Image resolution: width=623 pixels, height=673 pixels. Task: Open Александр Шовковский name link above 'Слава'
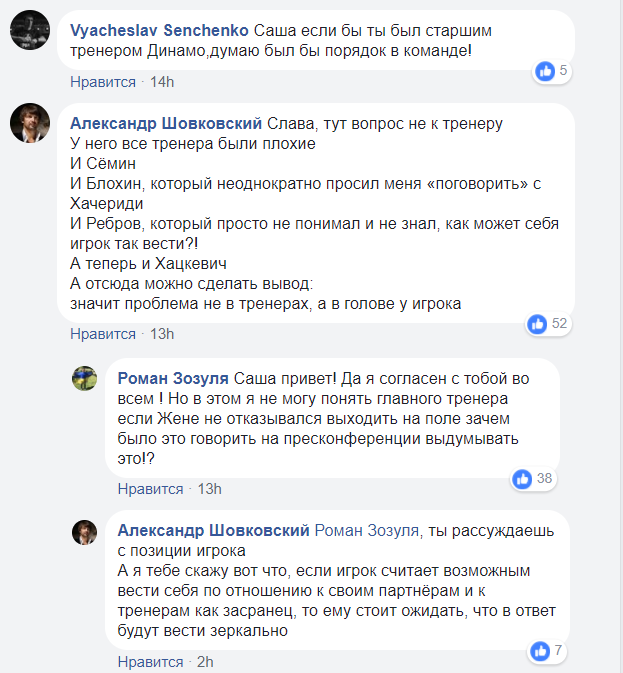[x=167, y=123]
